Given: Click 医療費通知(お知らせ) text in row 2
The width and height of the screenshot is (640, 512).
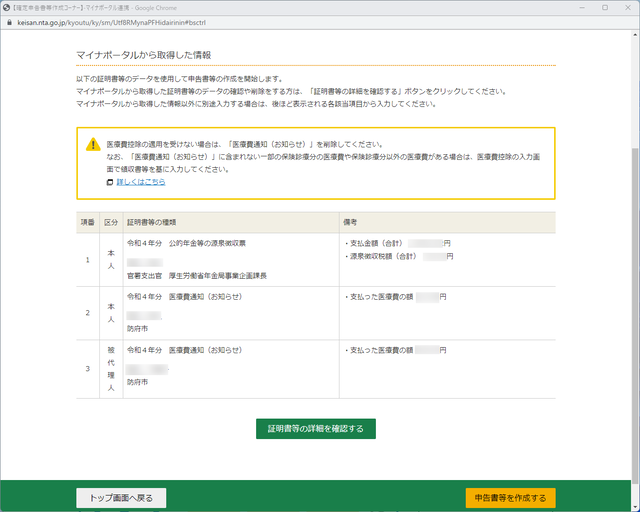Looking at the screenshot, I should 205,296.
